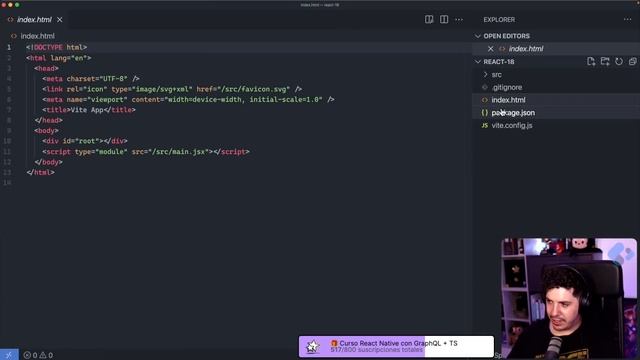The image size is (640, 360).
Task: Create a new file in REACT-18
Action: coord(591,61)
